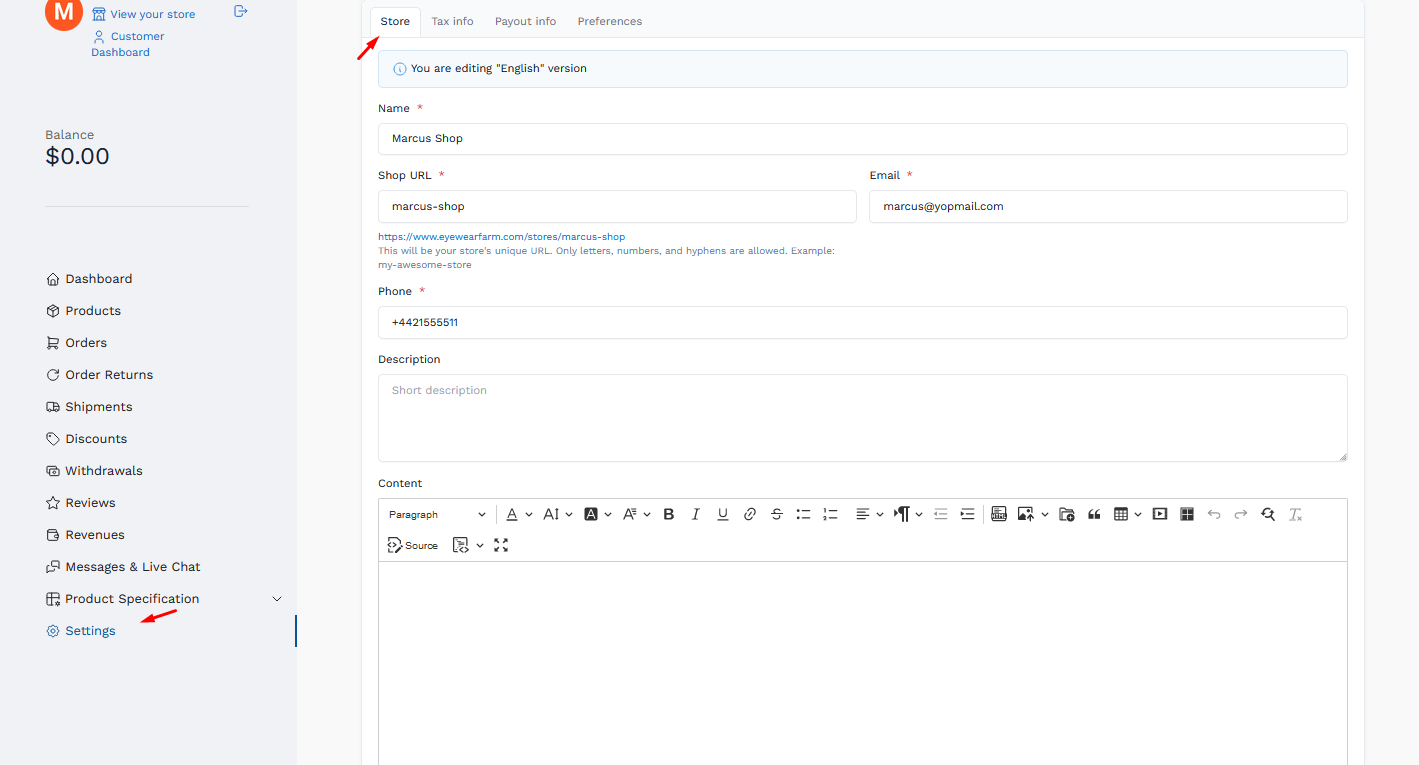Viewport: 1419px width, 765px height.
Task: Open the font size dropdown
Action: pyautogui.click(x=557, y=514)
